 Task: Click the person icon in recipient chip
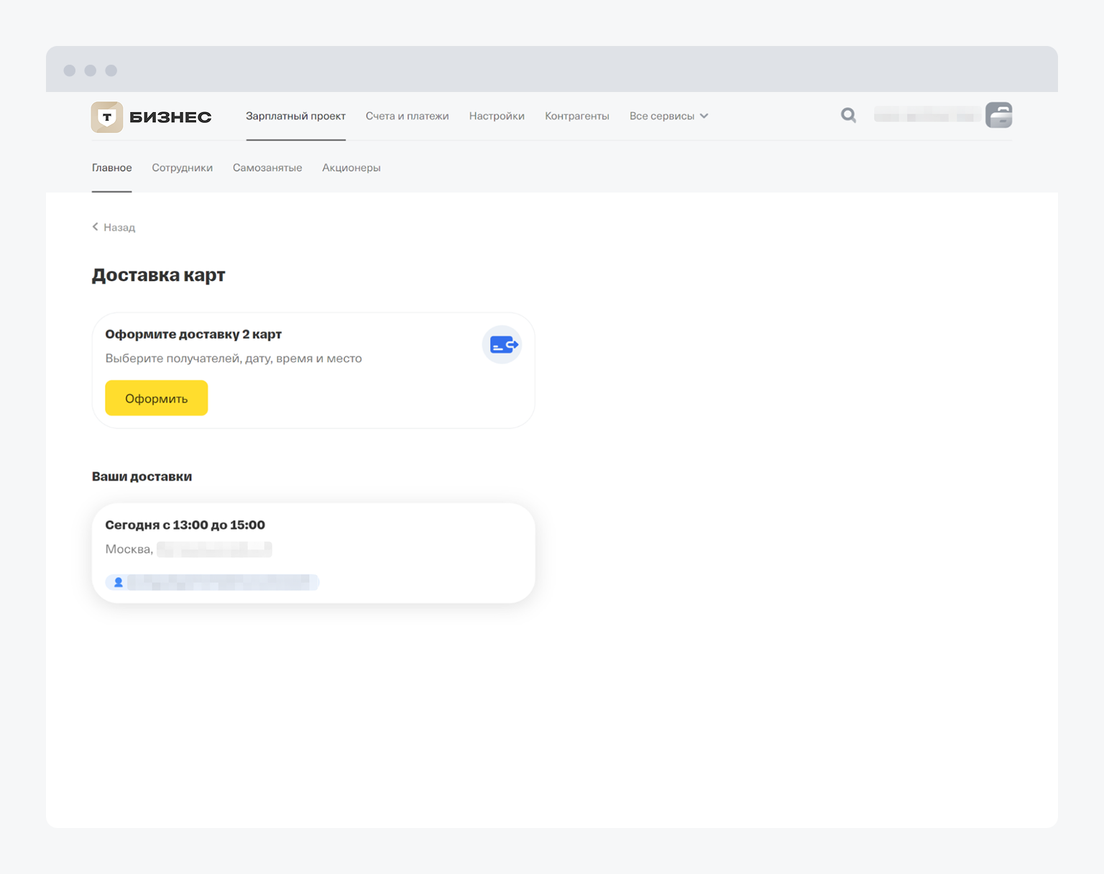(118, 582)
